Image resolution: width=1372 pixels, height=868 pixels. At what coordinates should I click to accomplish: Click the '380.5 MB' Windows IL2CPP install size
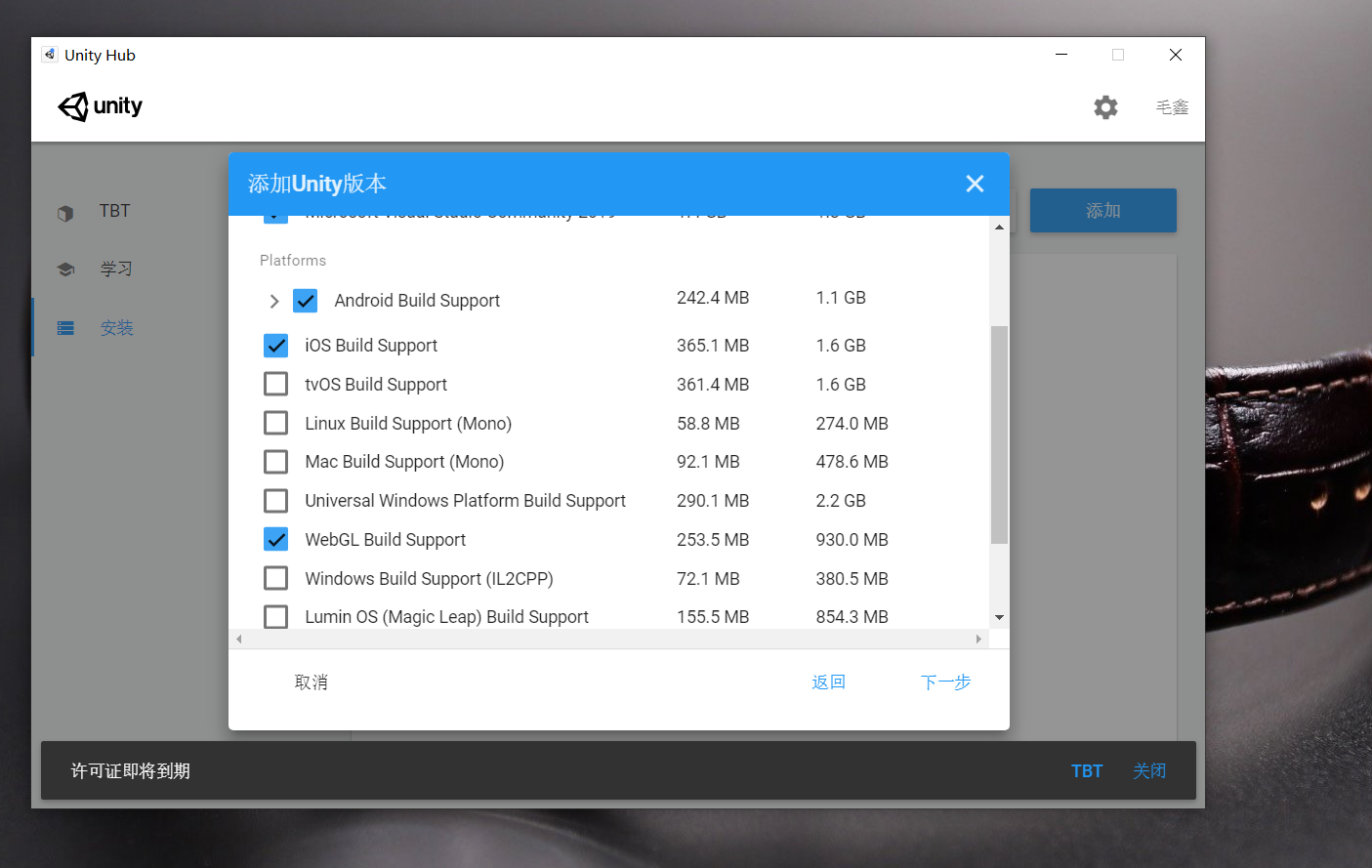[x=852, y=579]
